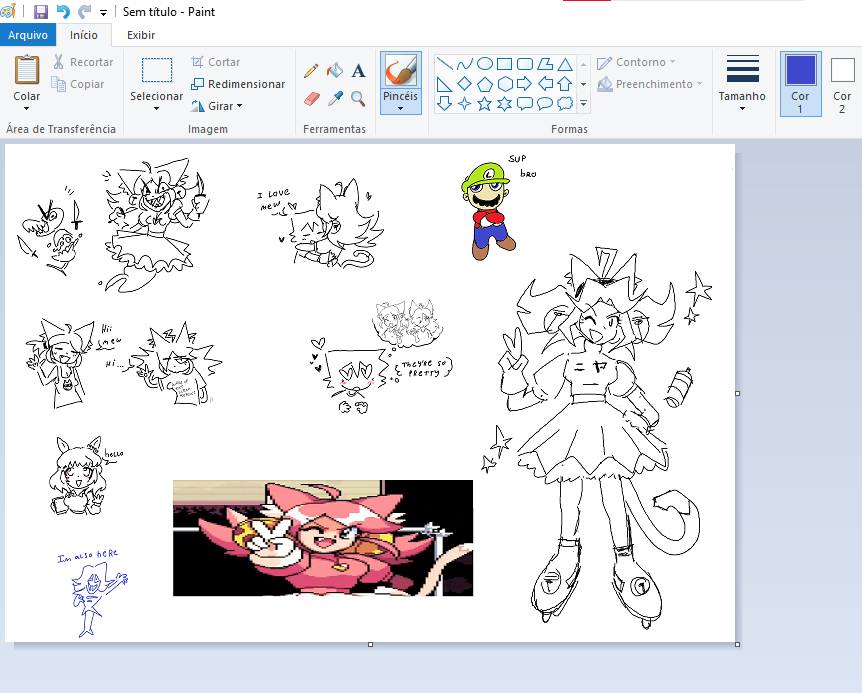Viewport: 862px width, 693px height.
Task: Click the Redimensionar resize button
Action: [x=238, y=84]
